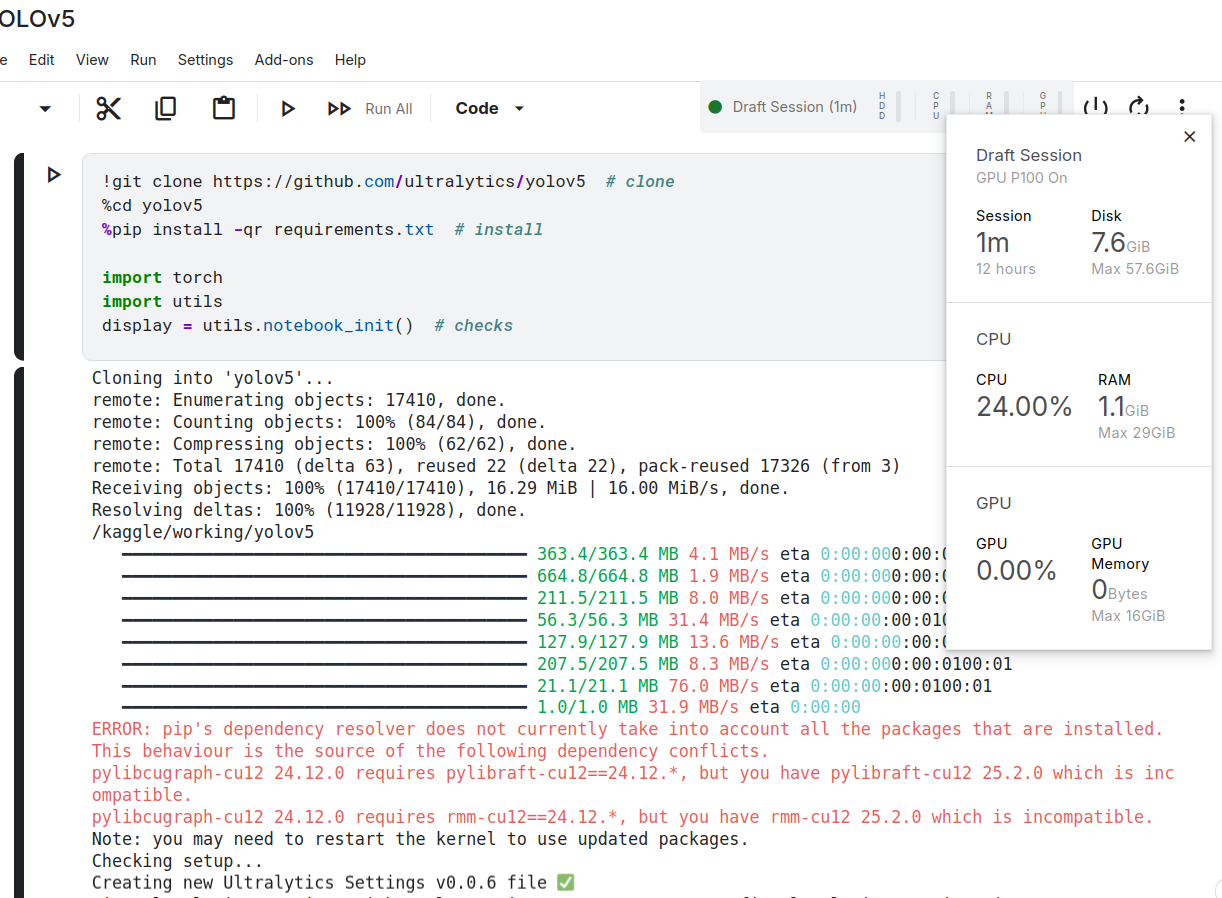1222x898 pixels.
Task: Click 'Creating new Ultralytics Settings v0.0.6 file' line
Action: [x=333, y=884]
